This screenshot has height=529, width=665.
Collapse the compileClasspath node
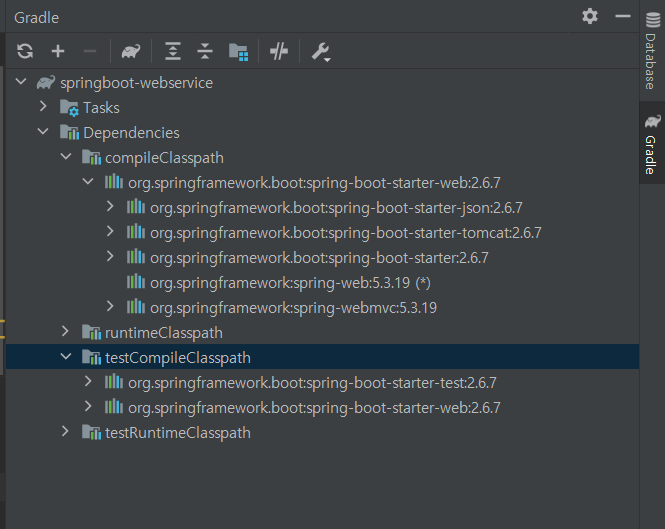(x=66, y=156)
